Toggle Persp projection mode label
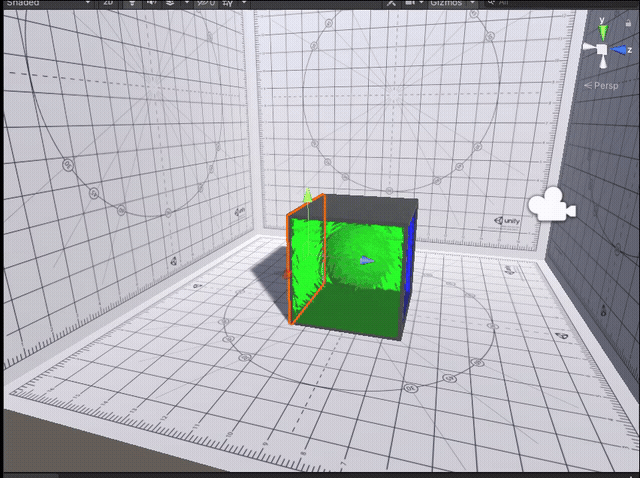Image resolution: width=640 pixels, height=478 pixels. 601,86
